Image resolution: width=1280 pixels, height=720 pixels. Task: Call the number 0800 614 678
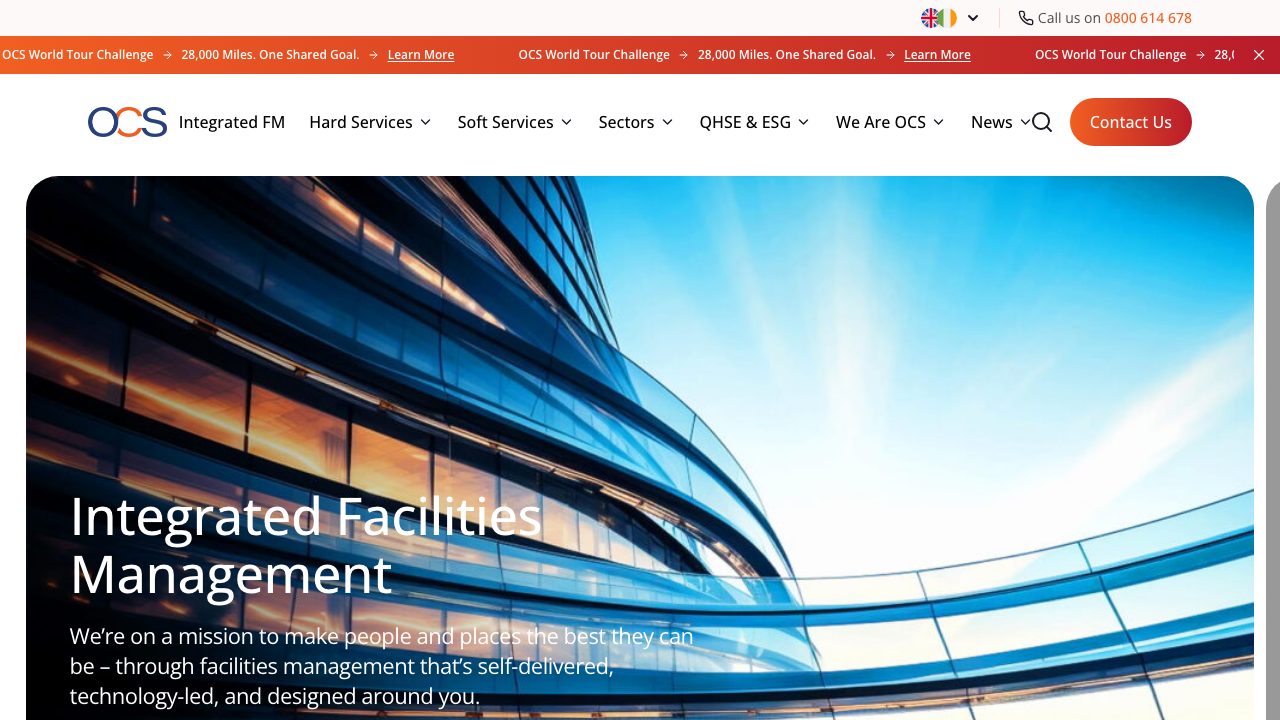[x=1148, y=18]
